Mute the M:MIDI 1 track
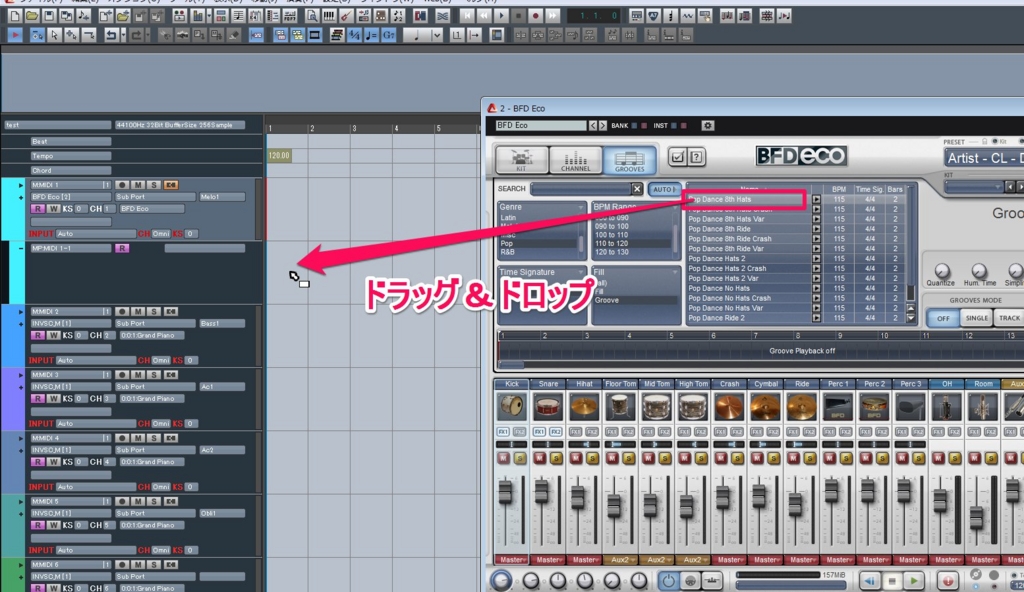Screen dimensions: 1024x592 138,185
